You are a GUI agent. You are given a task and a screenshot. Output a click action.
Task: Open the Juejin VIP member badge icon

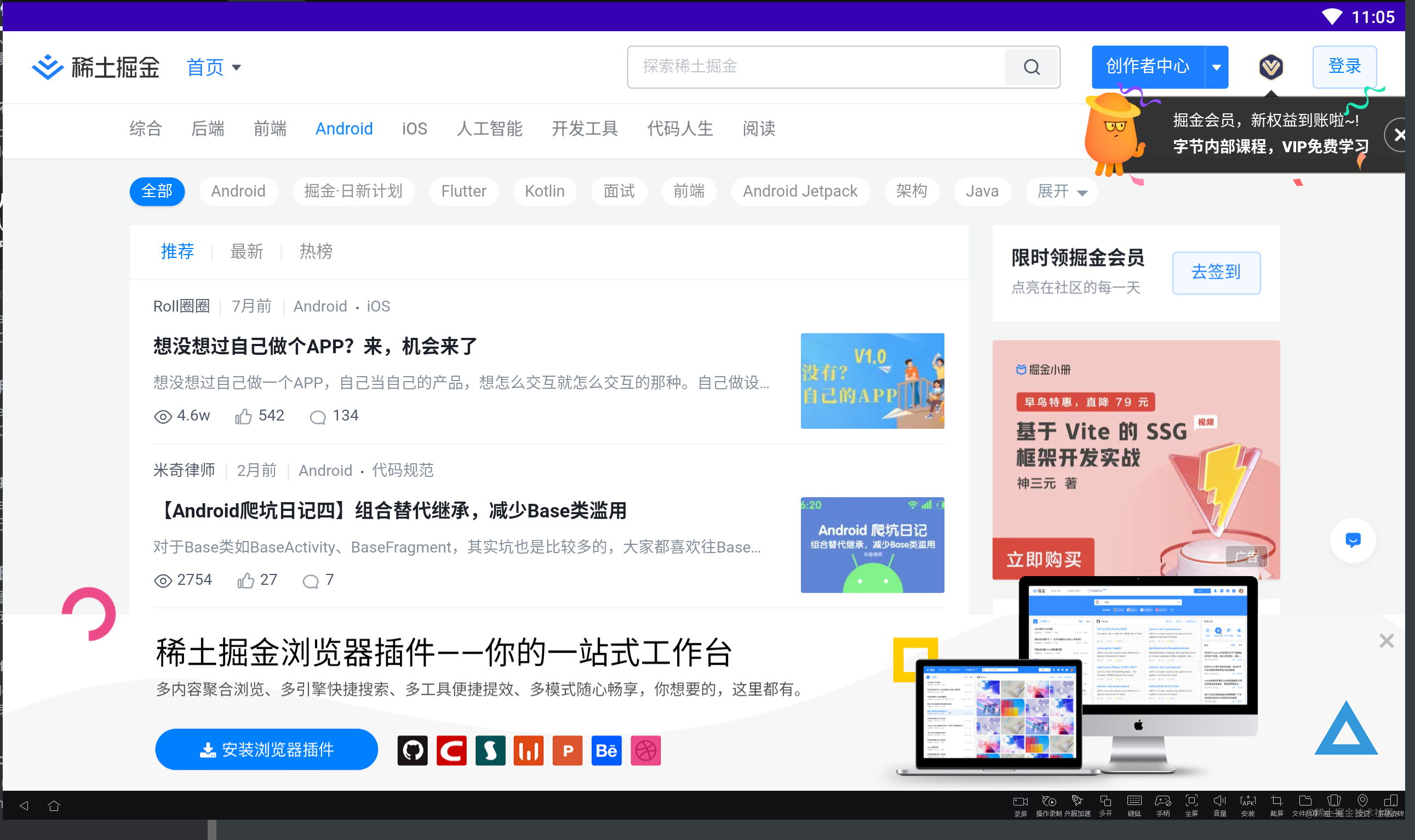[1270, 67]
